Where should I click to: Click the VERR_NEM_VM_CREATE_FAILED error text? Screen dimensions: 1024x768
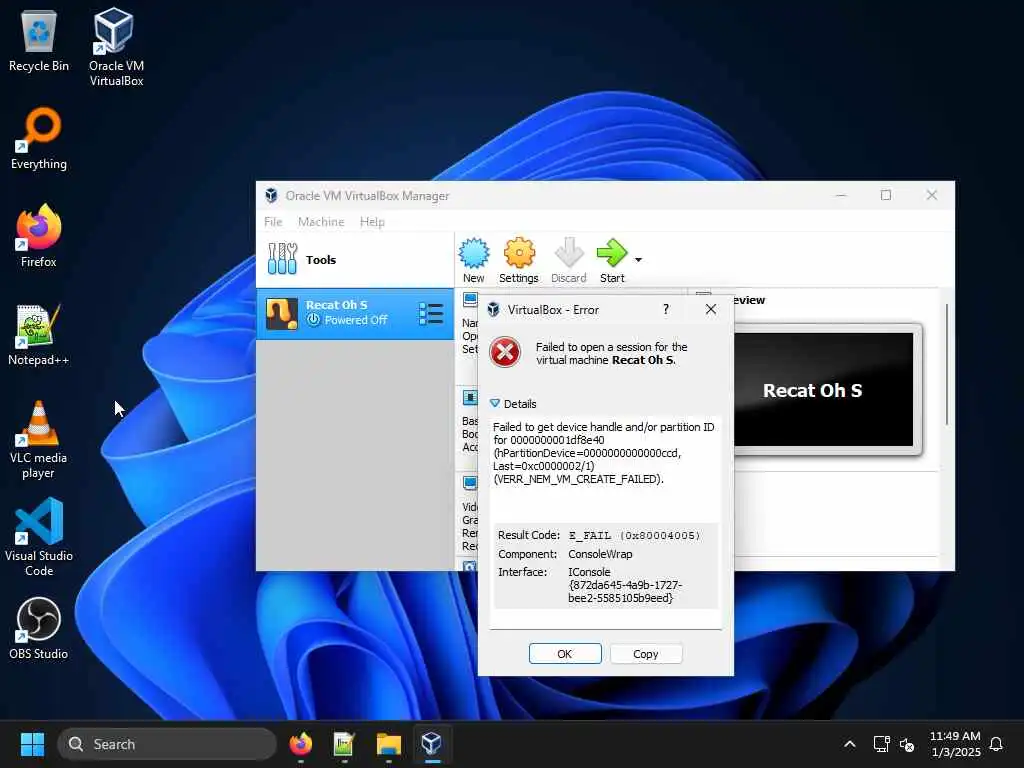579,479
